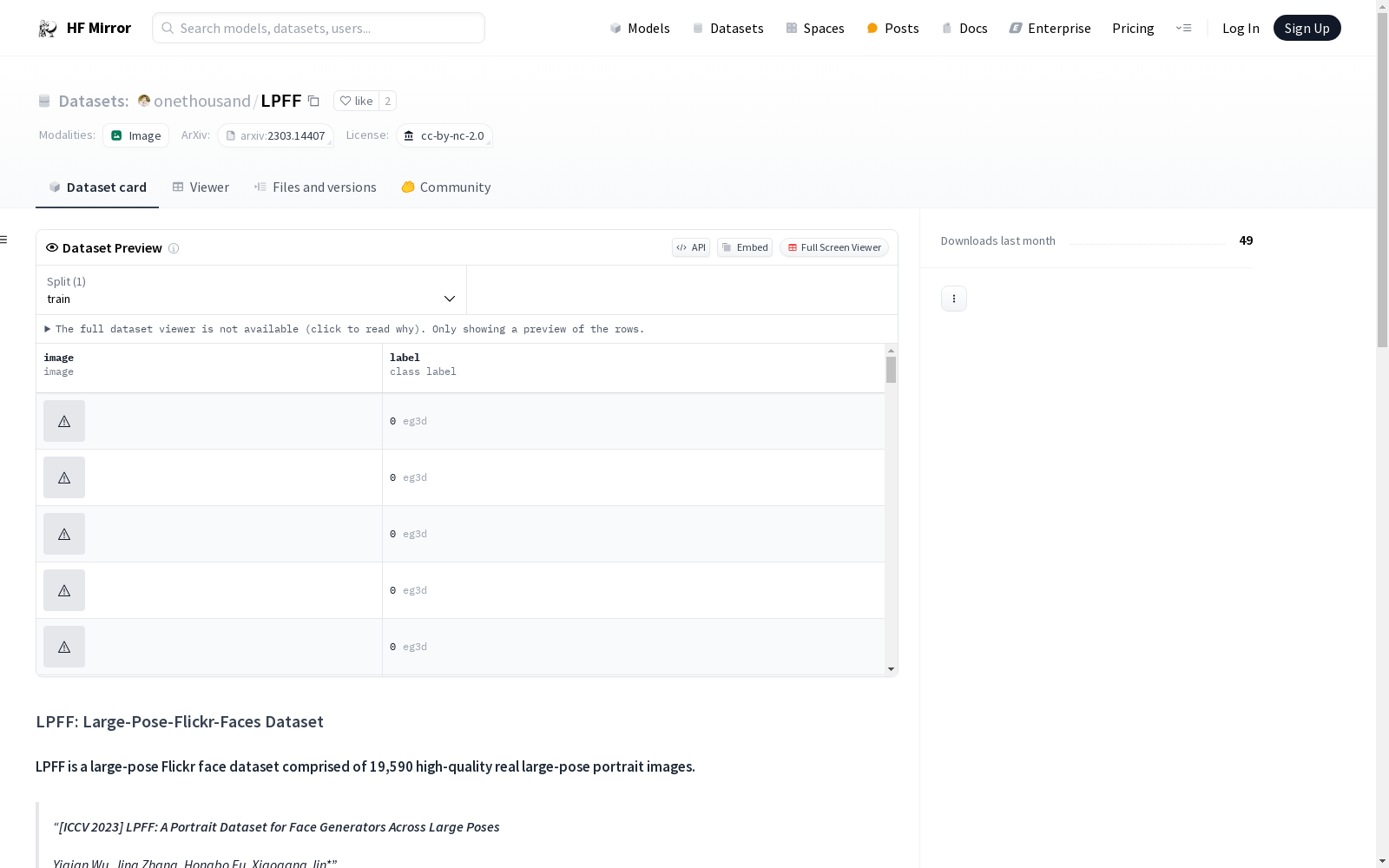Click the LPFF: Large-Pose-Flickr-Faces Dataset heading
1389x868 pixels.
180,721
